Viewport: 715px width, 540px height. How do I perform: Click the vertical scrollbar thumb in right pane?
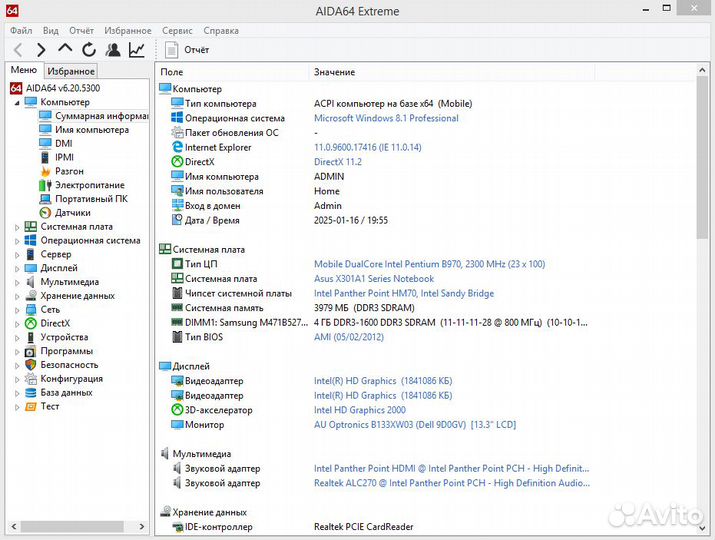click(x=702, y=157)
